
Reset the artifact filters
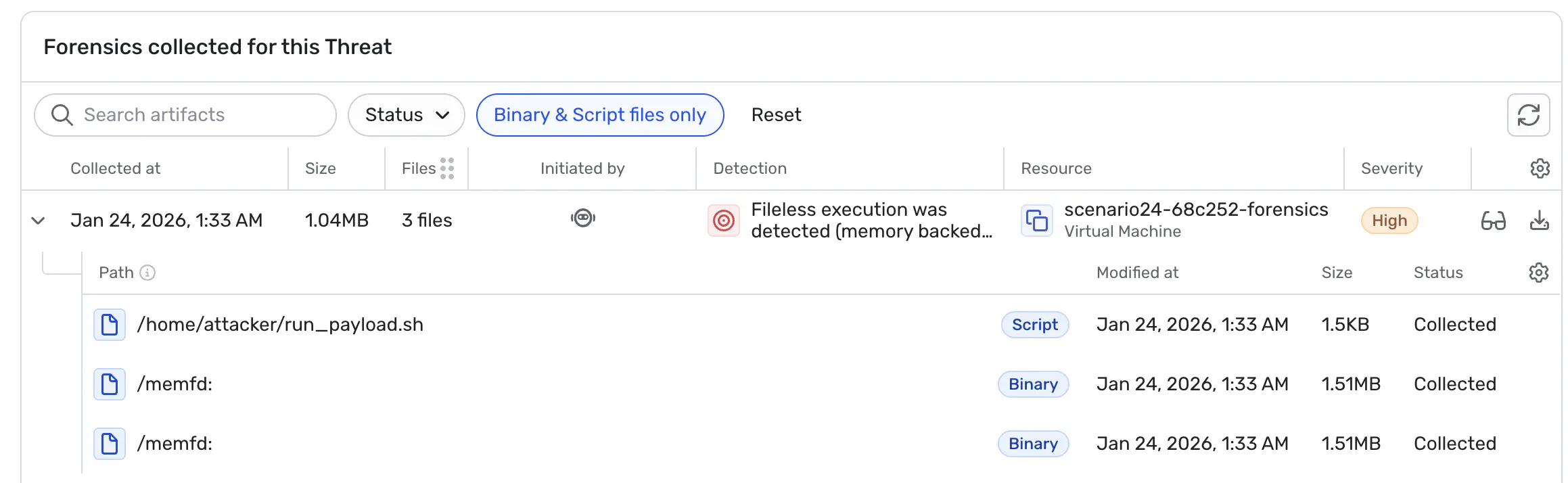[776, 115]
